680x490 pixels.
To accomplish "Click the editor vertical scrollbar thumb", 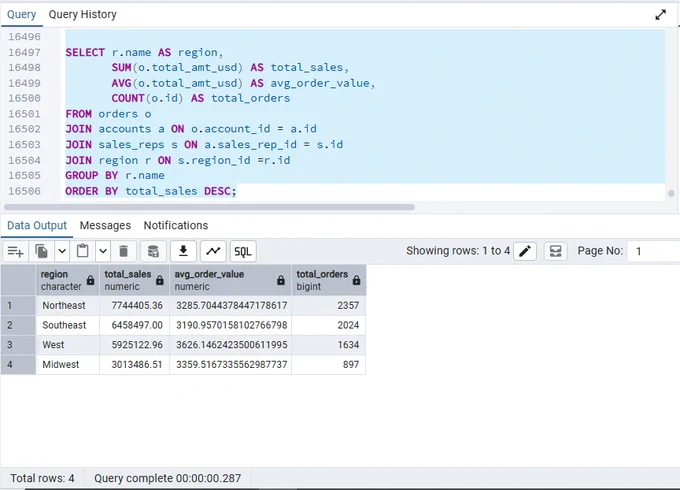I will coord(671,193).
